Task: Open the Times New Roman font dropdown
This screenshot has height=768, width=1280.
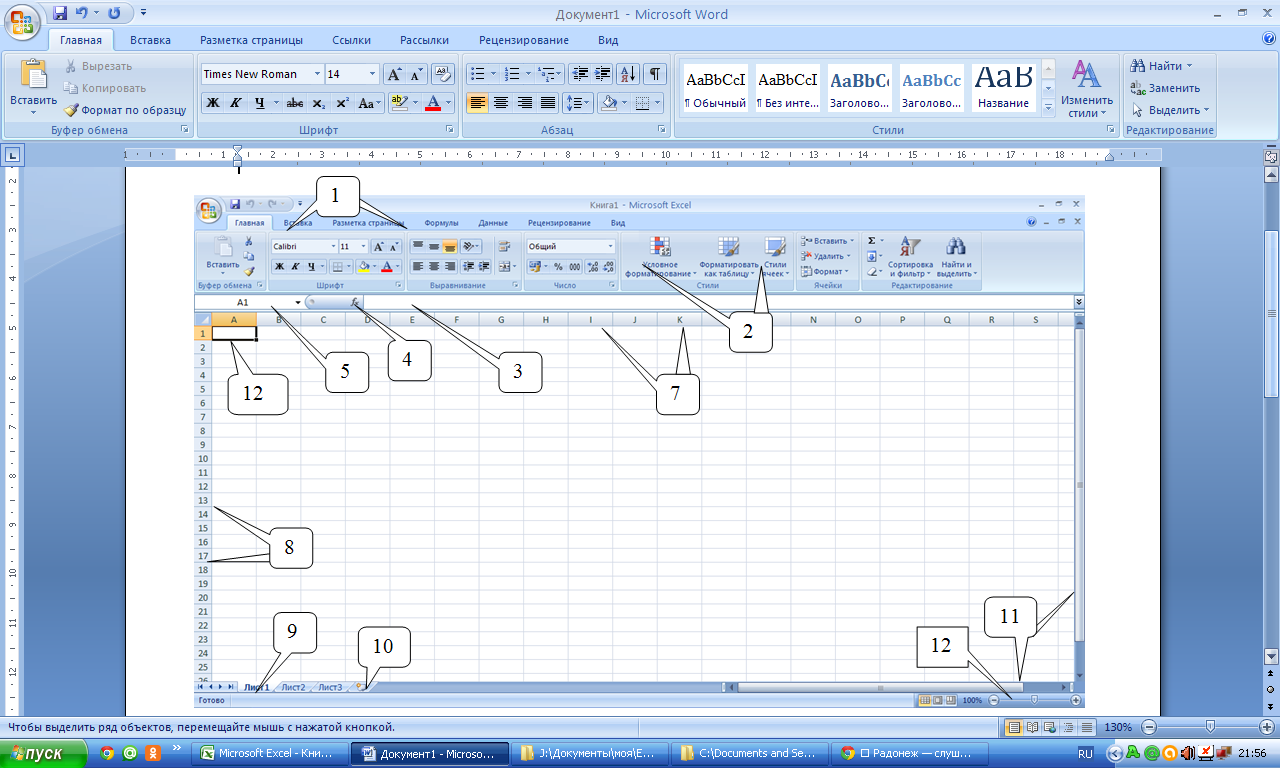Action: click(x=318, y=74)
